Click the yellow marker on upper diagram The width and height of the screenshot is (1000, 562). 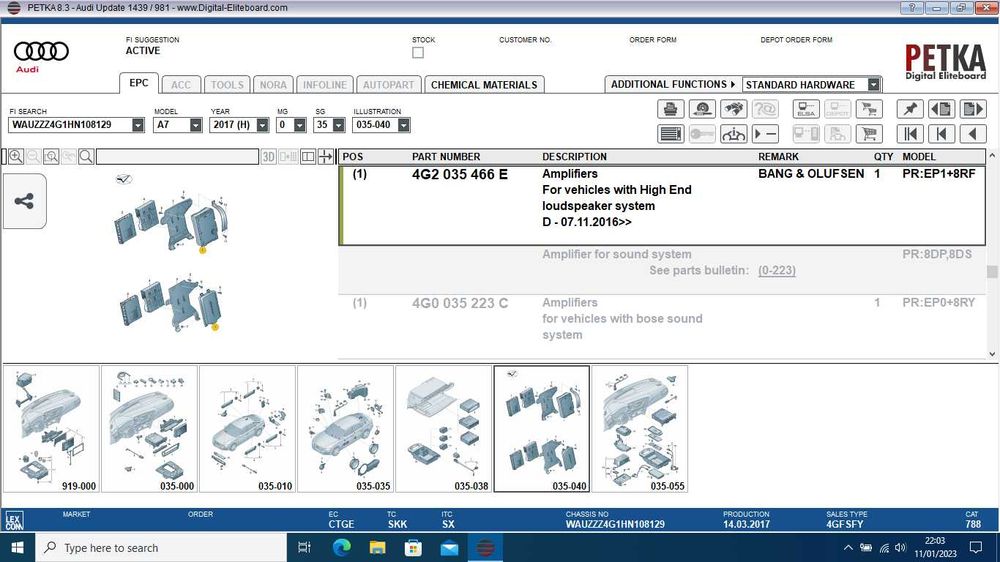(x=203, y=250)
